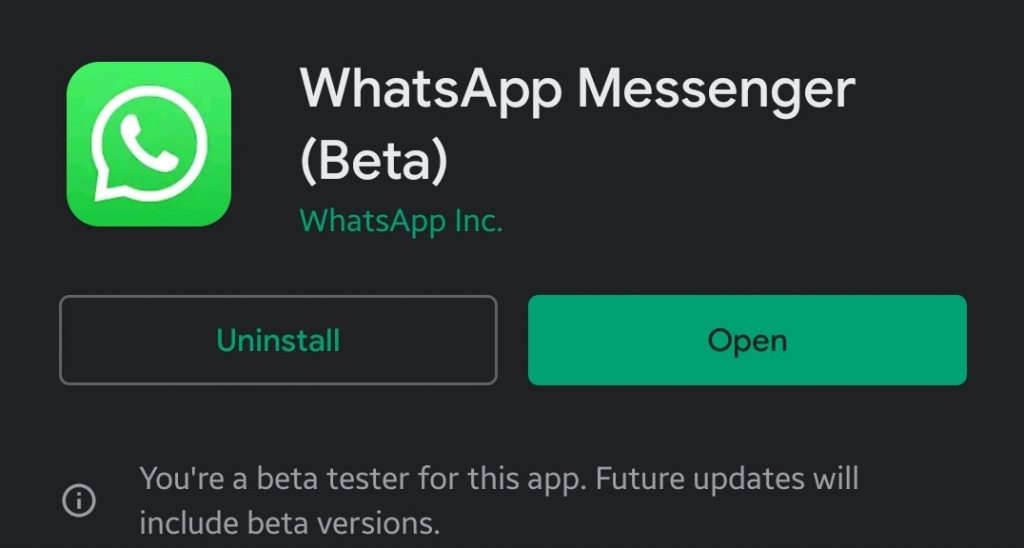Click the word WhatsApp in the app title
The image size is (1024, 548).
click(x=431, y=91)
